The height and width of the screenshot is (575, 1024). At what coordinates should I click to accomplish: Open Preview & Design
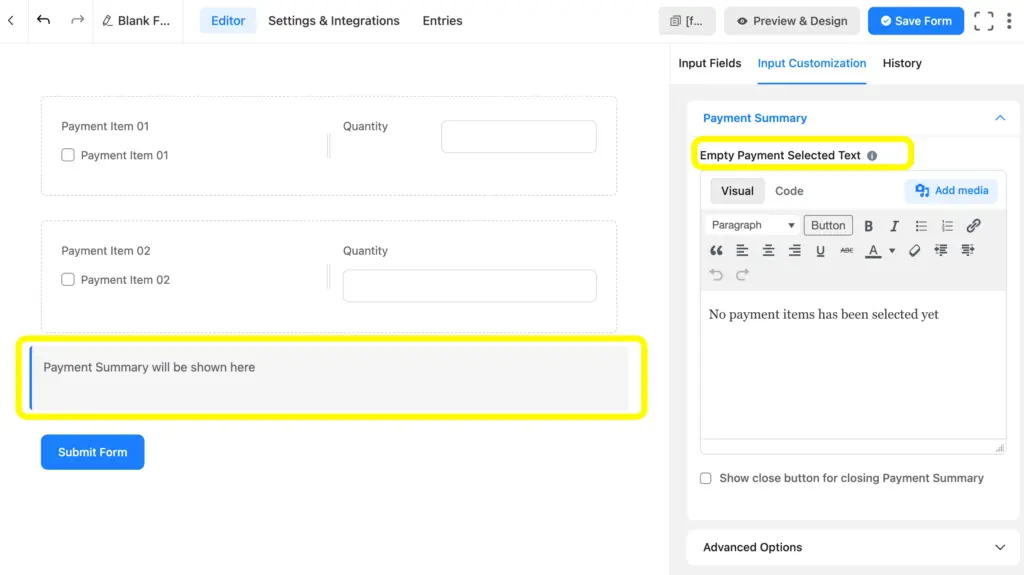(x=792, y=21)
